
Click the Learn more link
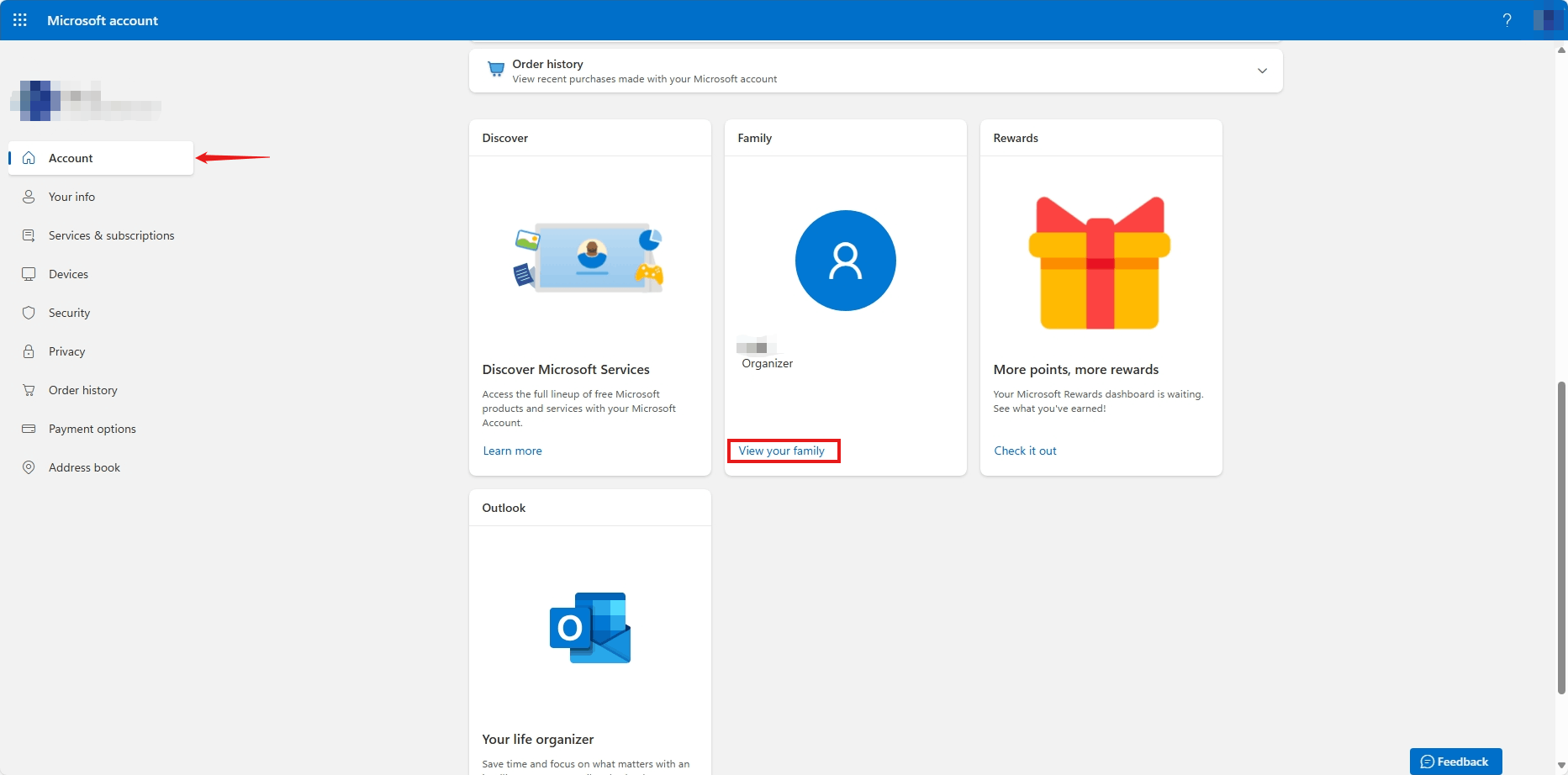[512, 451]
